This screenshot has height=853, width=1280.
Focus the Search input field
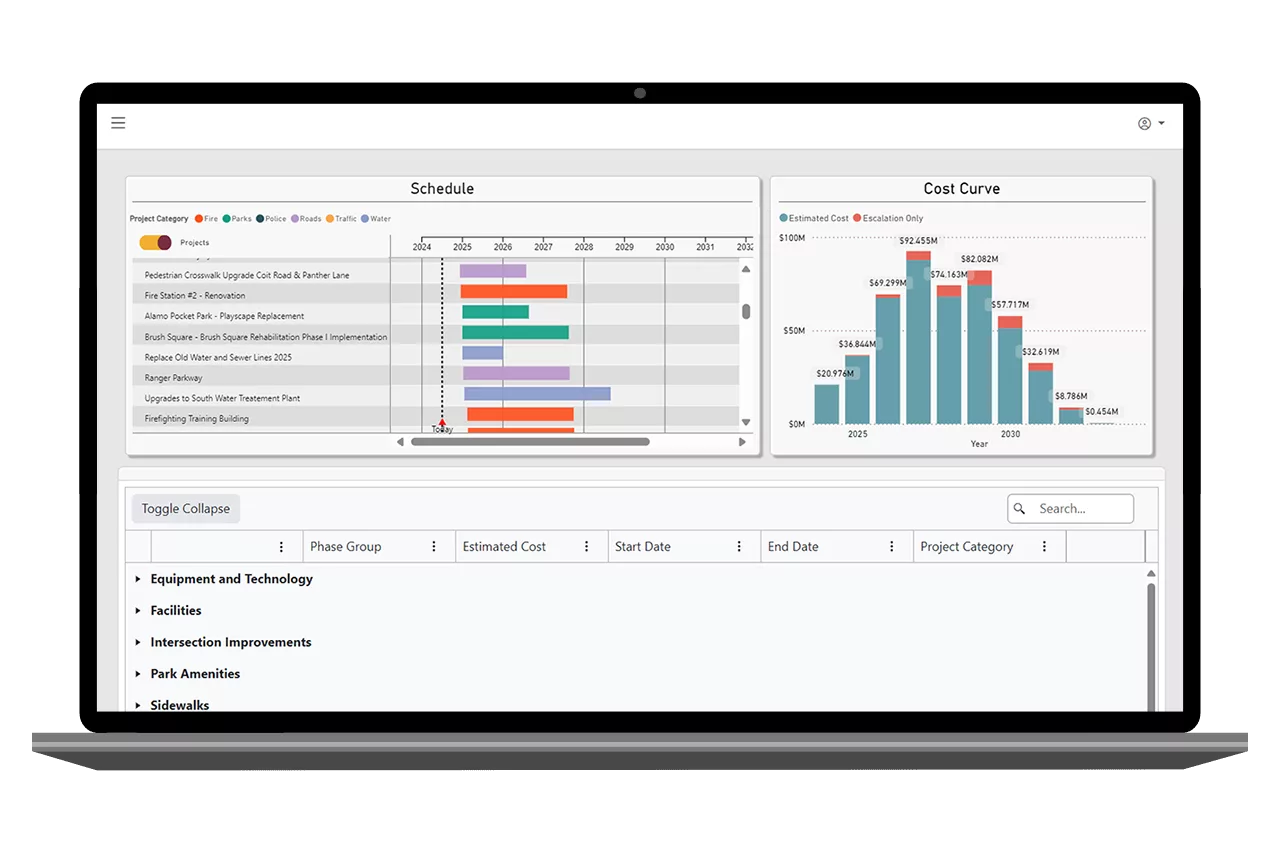[x=1082, y=509]
